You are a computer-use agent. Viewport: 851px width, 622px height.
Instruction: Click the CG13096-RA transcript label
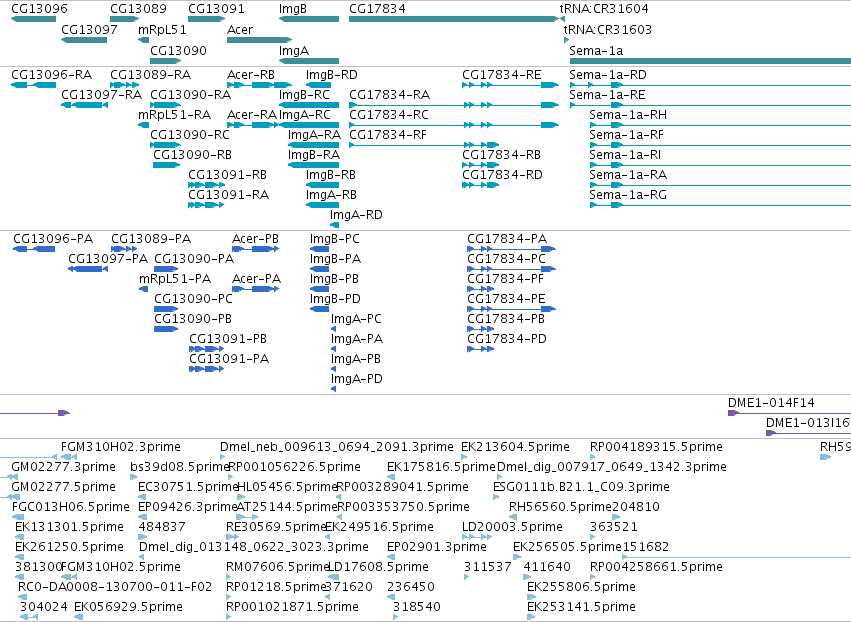pyautogui.click(x=52, y=74)
